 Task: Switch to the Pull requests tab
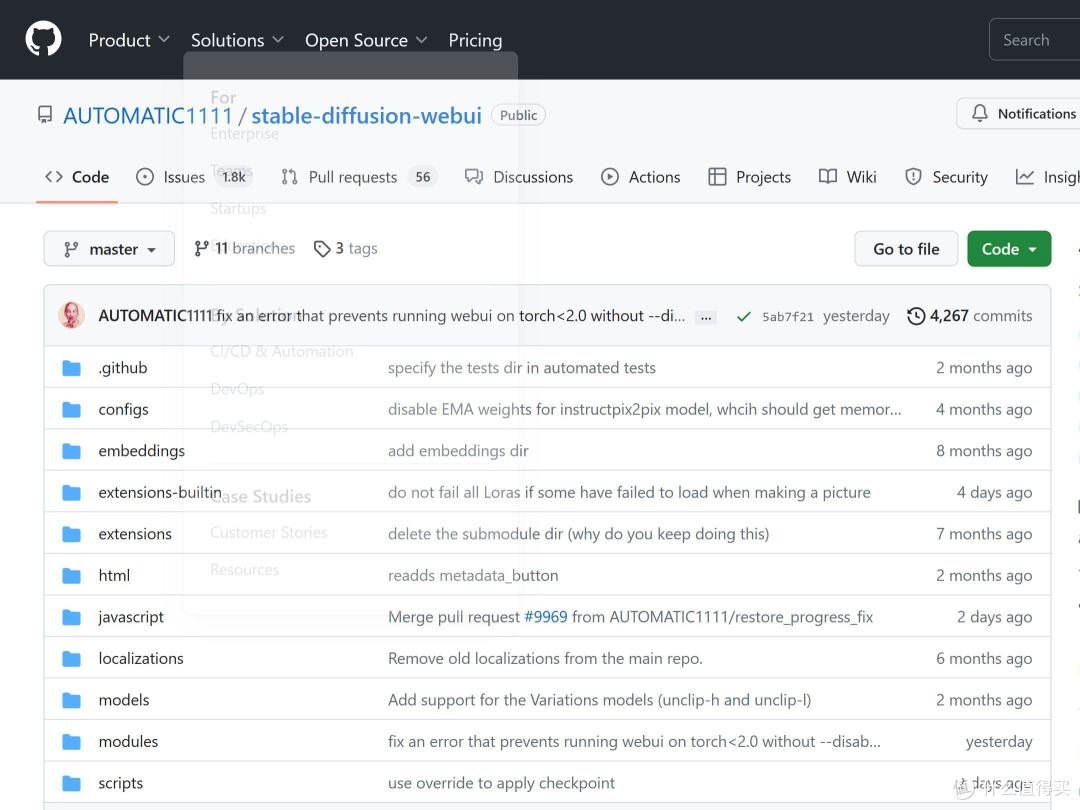pyautogui.click(x=352, y=177)
